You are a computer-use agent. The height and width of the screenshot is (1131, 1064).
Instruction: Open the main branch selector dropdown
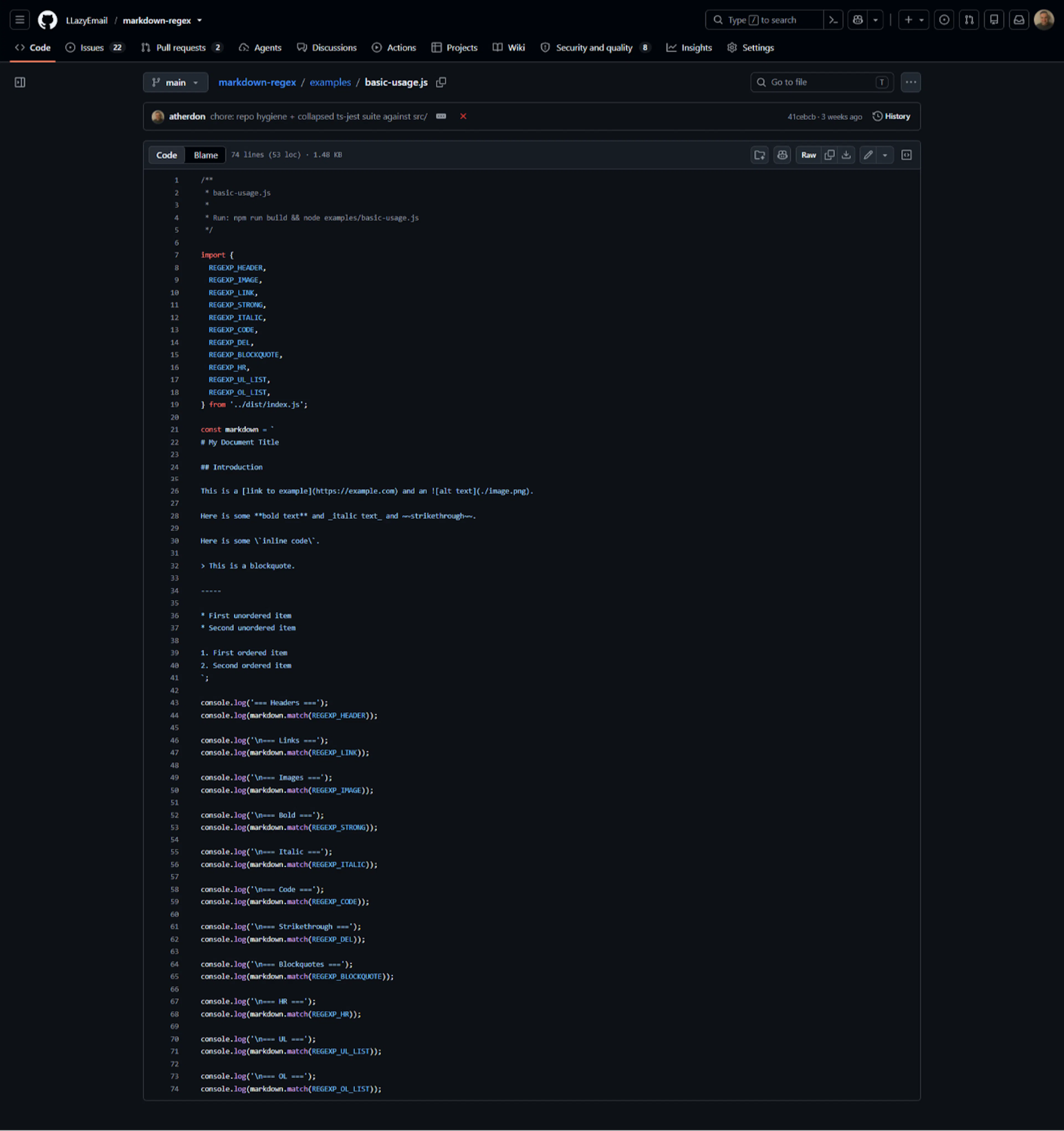175,83
